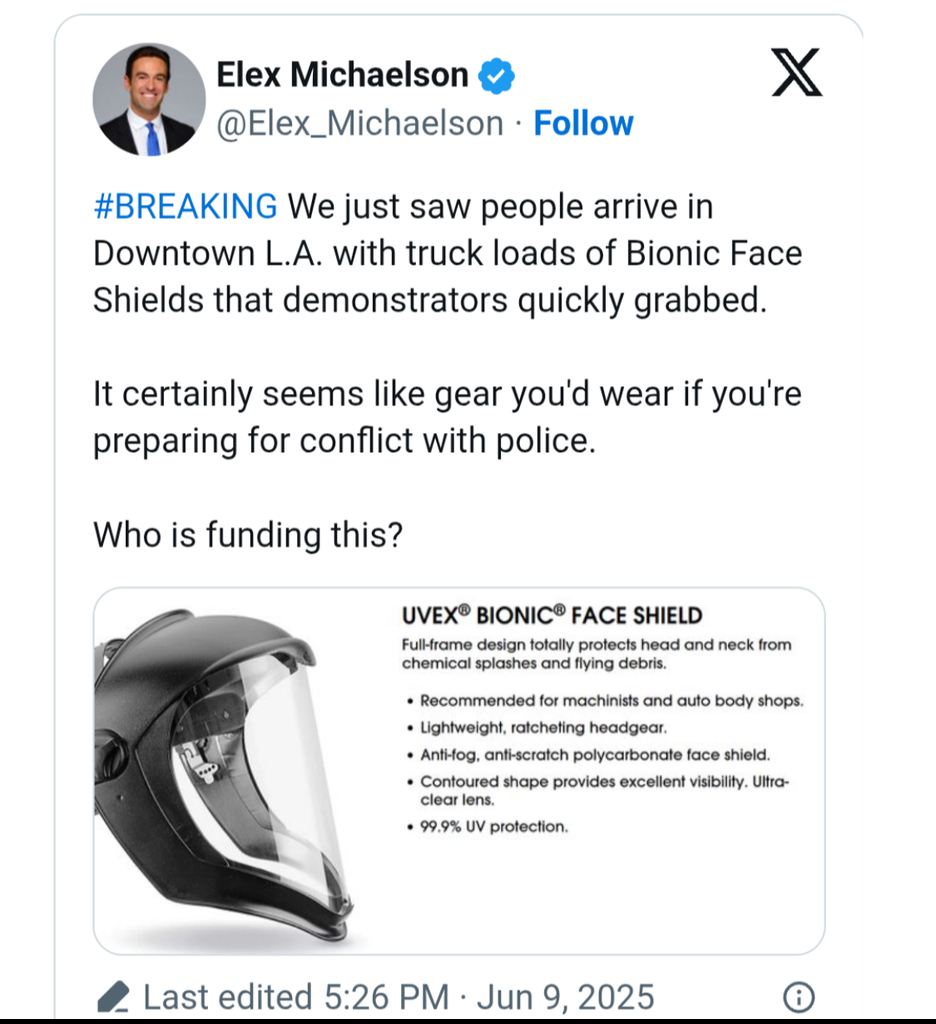
Task: Click the edit pencil icon
Action: tap(114, 996)
